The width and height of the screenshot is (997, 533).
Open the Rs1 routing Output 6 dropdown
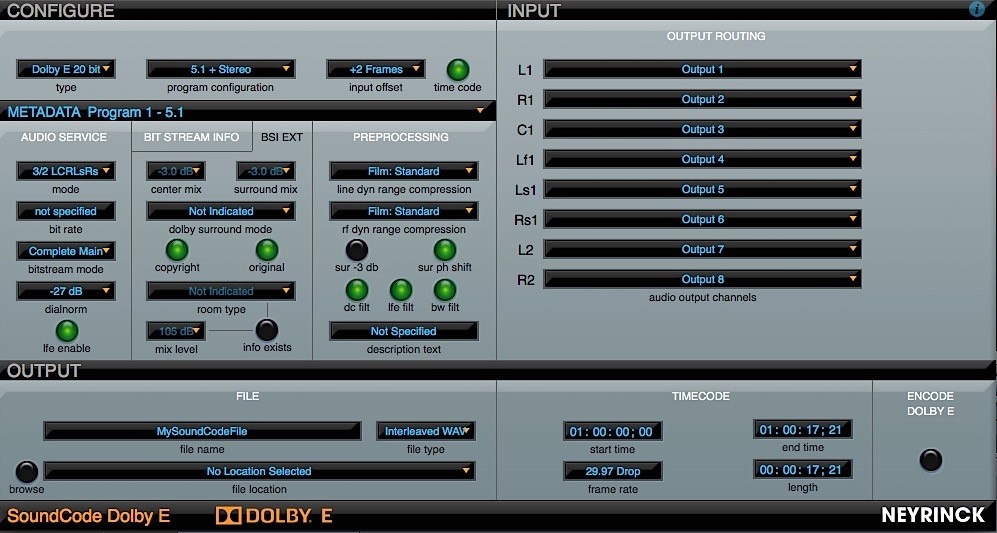(703, 219)
